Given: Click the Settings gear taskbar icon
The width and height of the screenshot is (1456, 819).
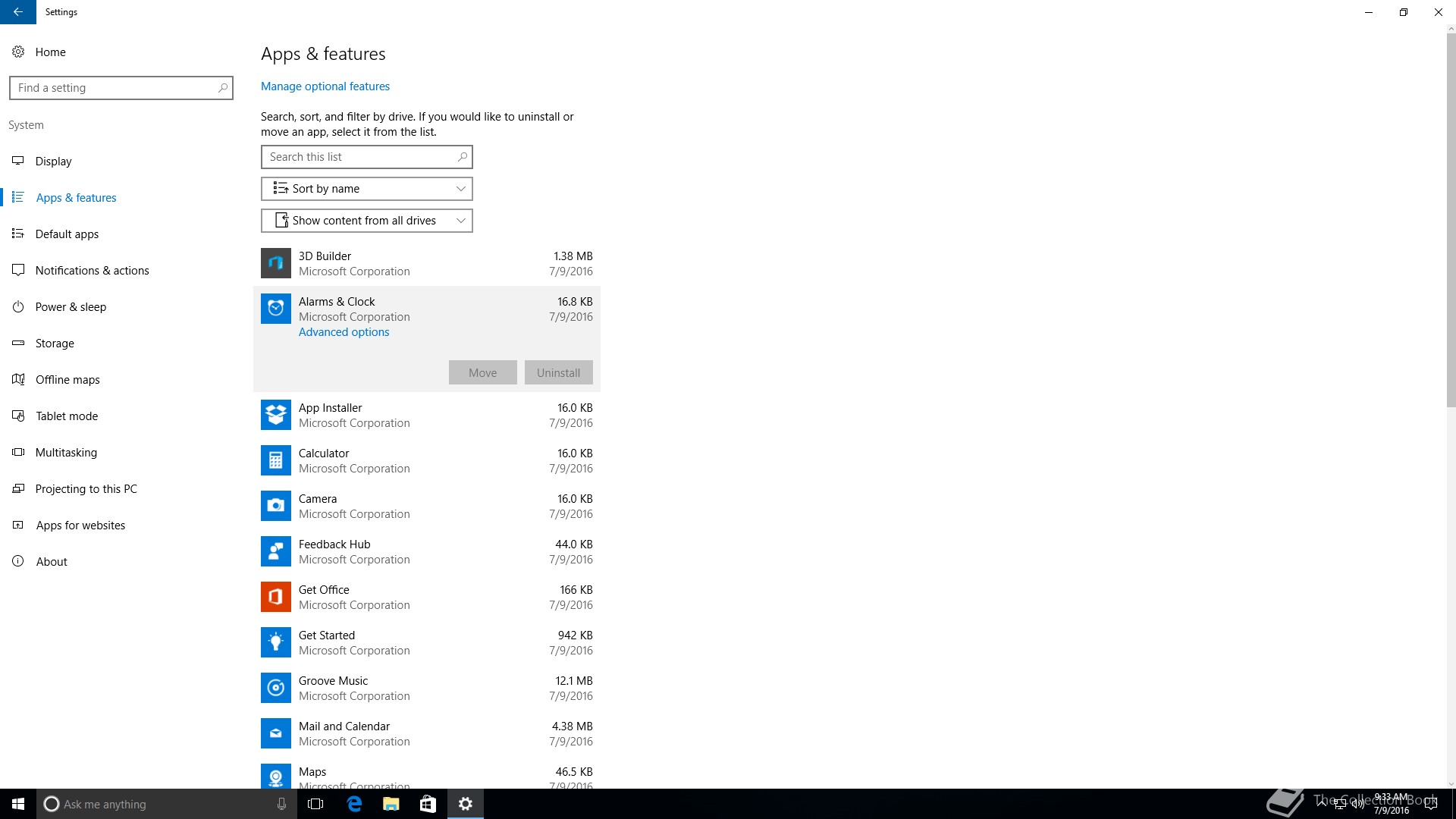Looking at the screenshot, I should (466, 804).
